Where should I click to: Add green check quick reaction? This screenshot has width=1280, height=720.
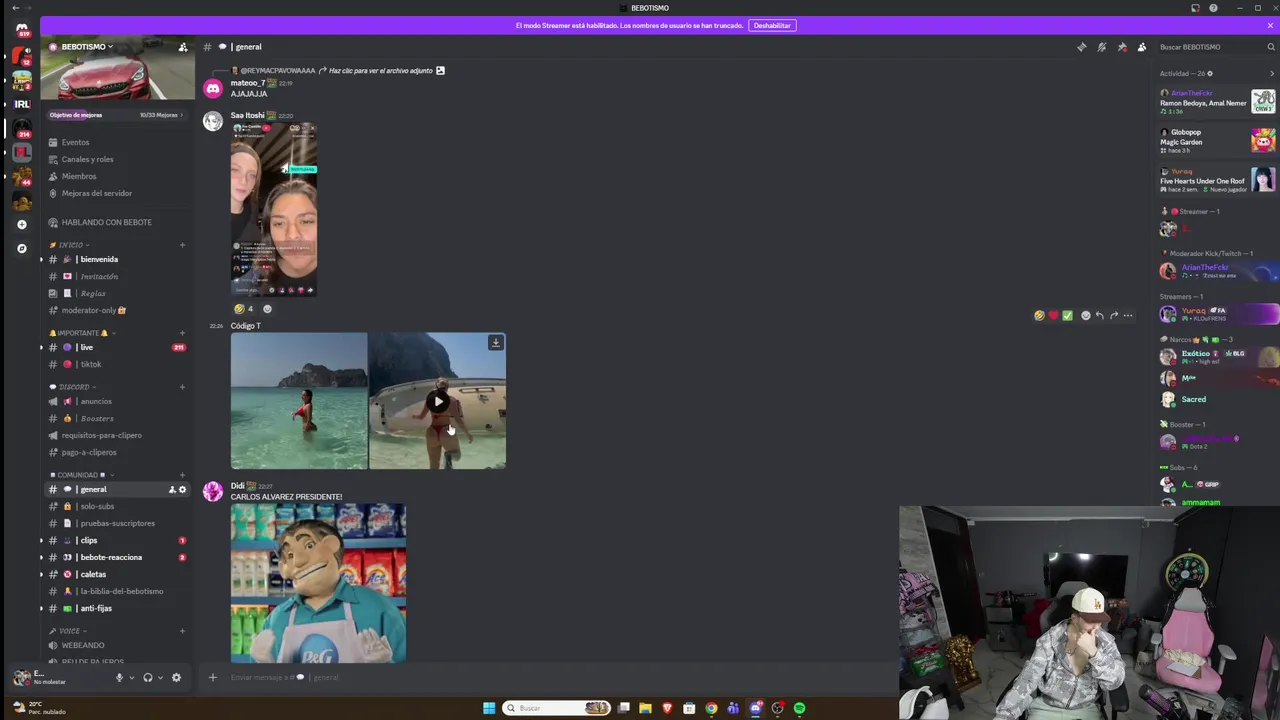[x=1067, y=316]
